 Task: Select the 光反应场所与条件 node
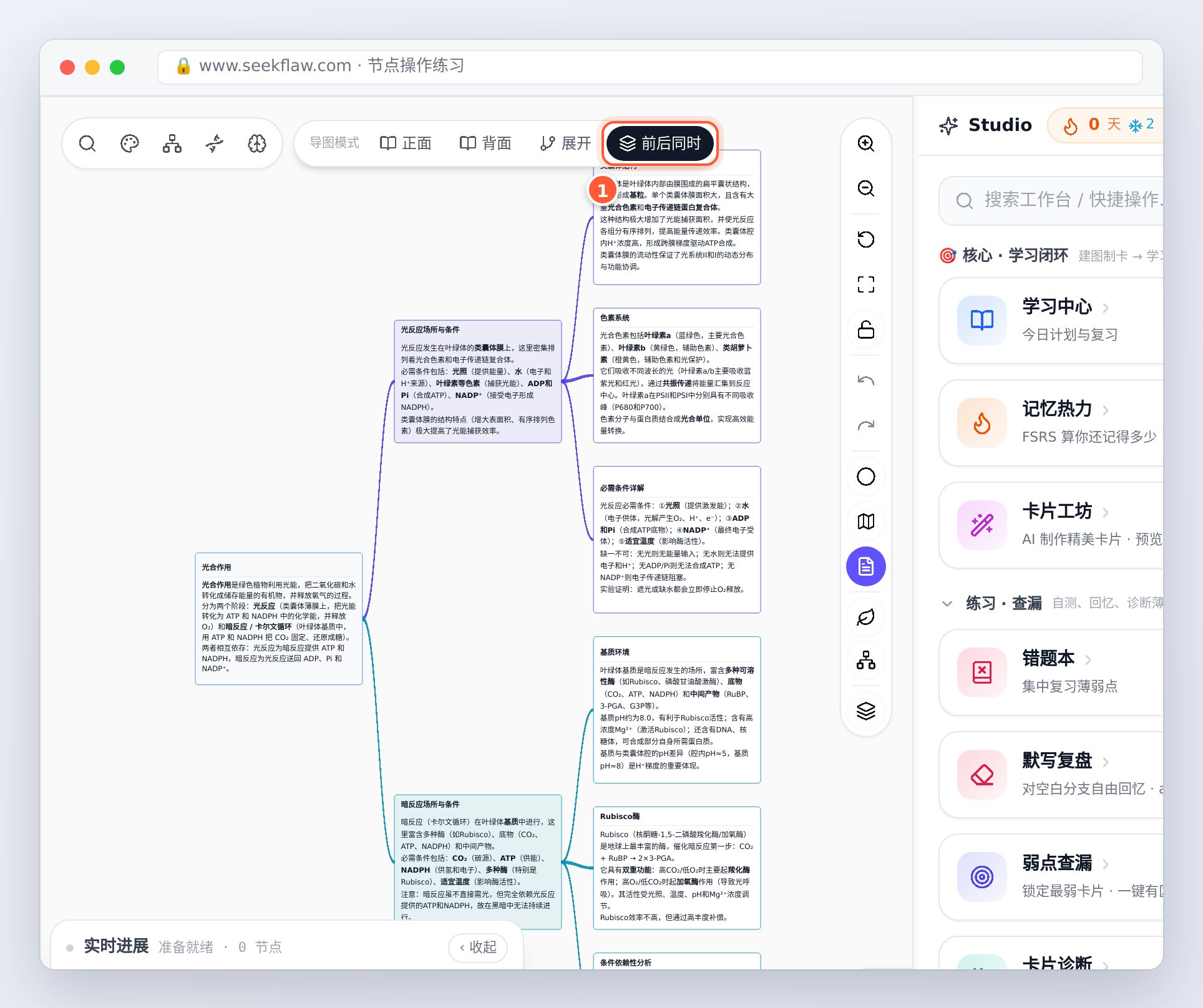[478, 382]
